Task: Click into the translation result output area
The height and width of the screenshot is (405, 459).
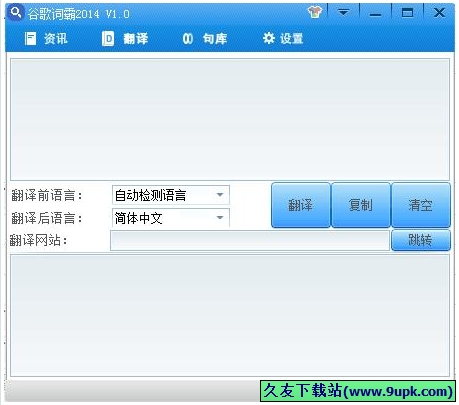Action: click(230, 316)
